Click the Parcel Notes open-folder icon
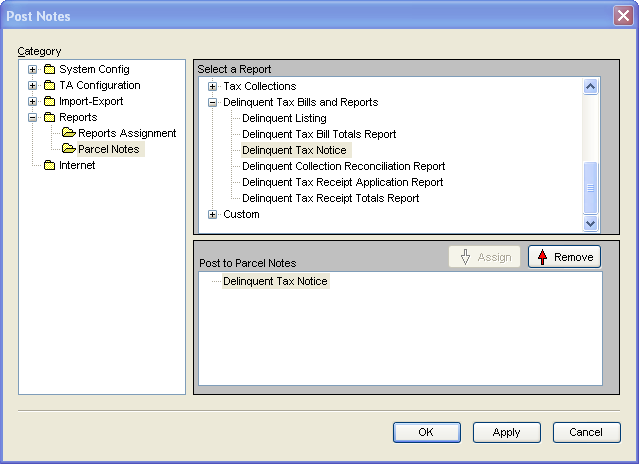Image resolution: width=639 pixels, height=464 pixels. 69,149
